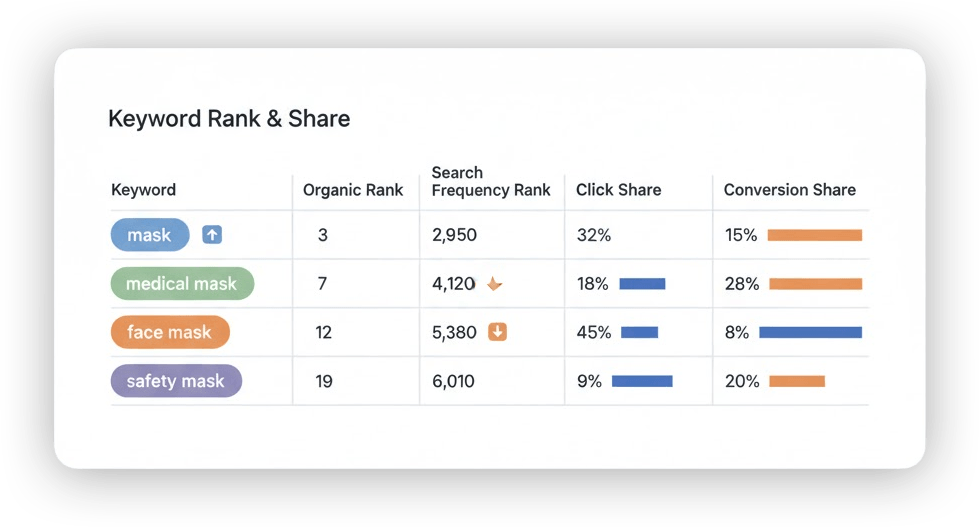Sort by Search Frequency Rank header

(491, 181)
